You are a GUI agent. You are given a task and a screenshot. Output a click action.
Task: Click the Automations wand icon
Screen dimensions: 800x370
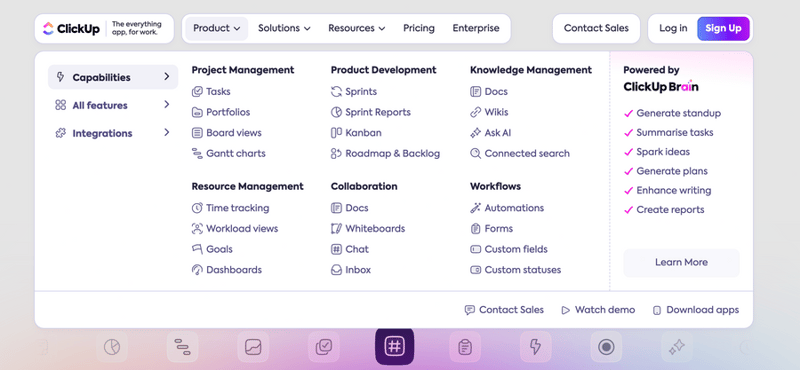[476, 208]
